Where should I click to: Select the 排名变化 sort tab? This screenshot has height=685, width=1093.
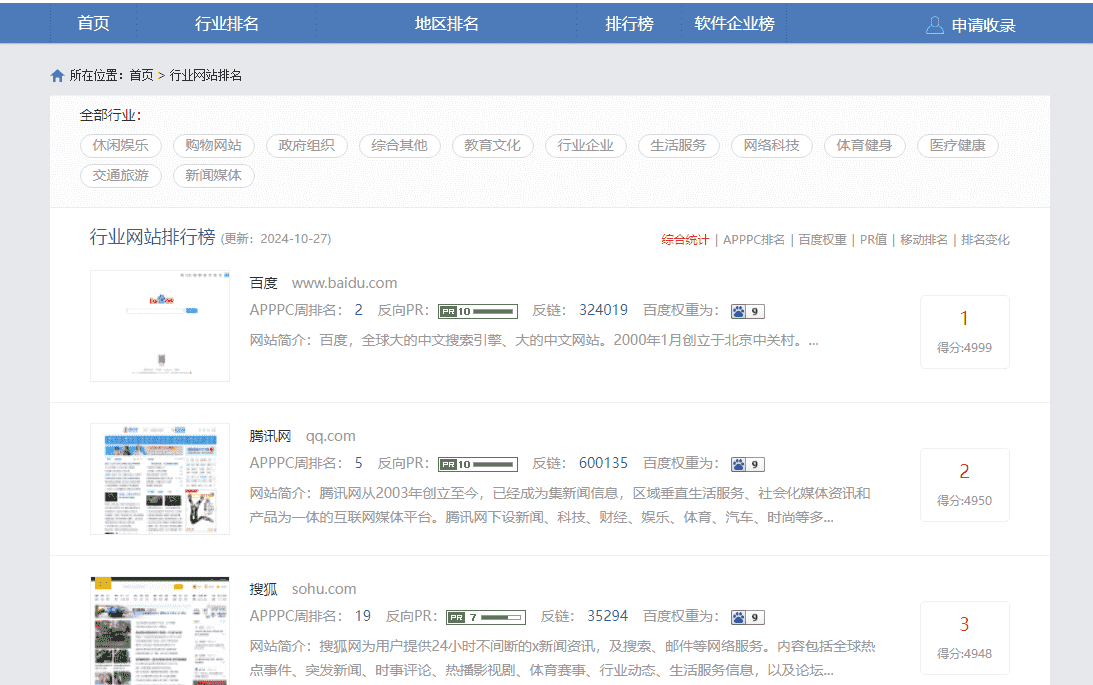[985, 240]
